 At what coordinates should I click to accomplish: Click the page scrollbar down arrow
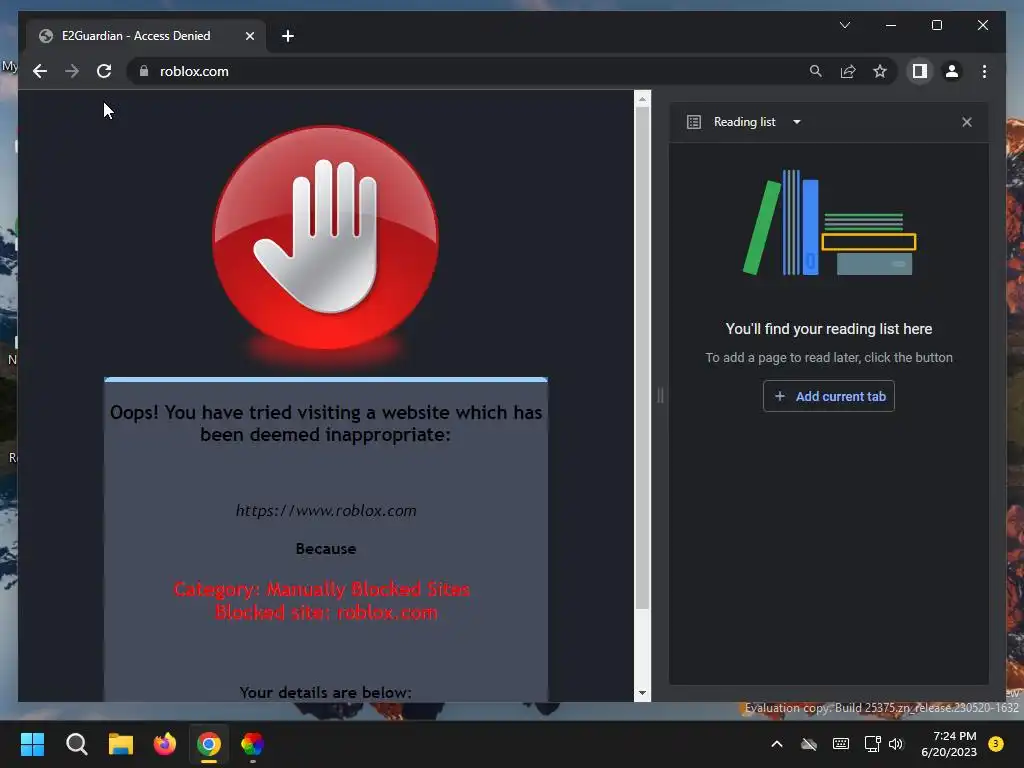642,693
